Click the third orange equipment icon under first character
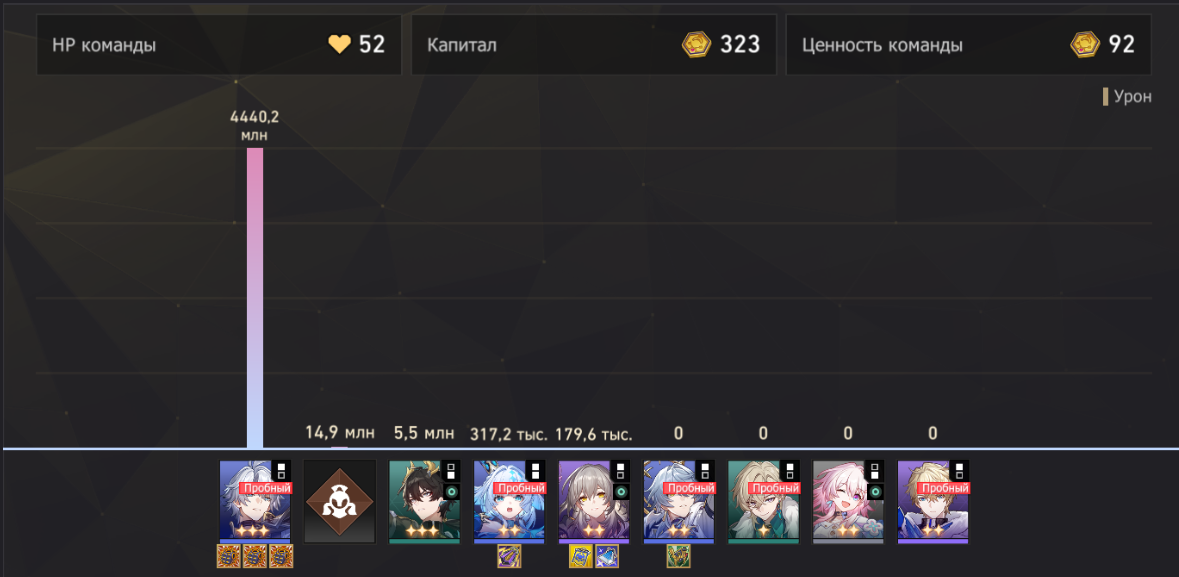The image size is (1179, 577). [x=280, y=556]
